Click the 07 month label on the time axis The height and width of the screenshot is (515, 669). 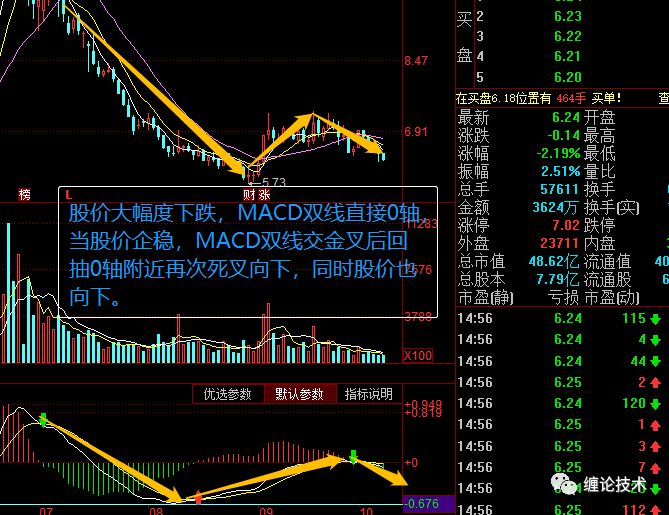click(x=46, y=511)
